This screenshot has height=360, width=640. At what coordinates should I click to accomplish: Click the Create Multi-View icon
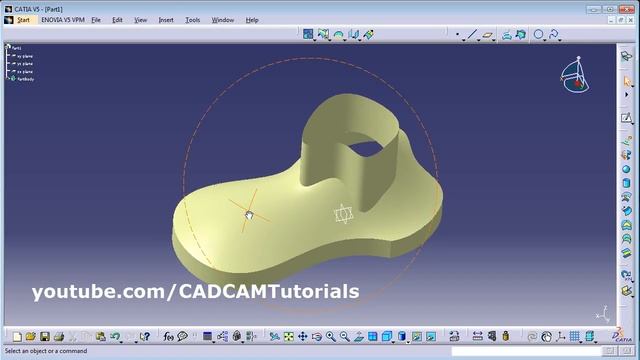pyautogui.click(x=373, y=337)
